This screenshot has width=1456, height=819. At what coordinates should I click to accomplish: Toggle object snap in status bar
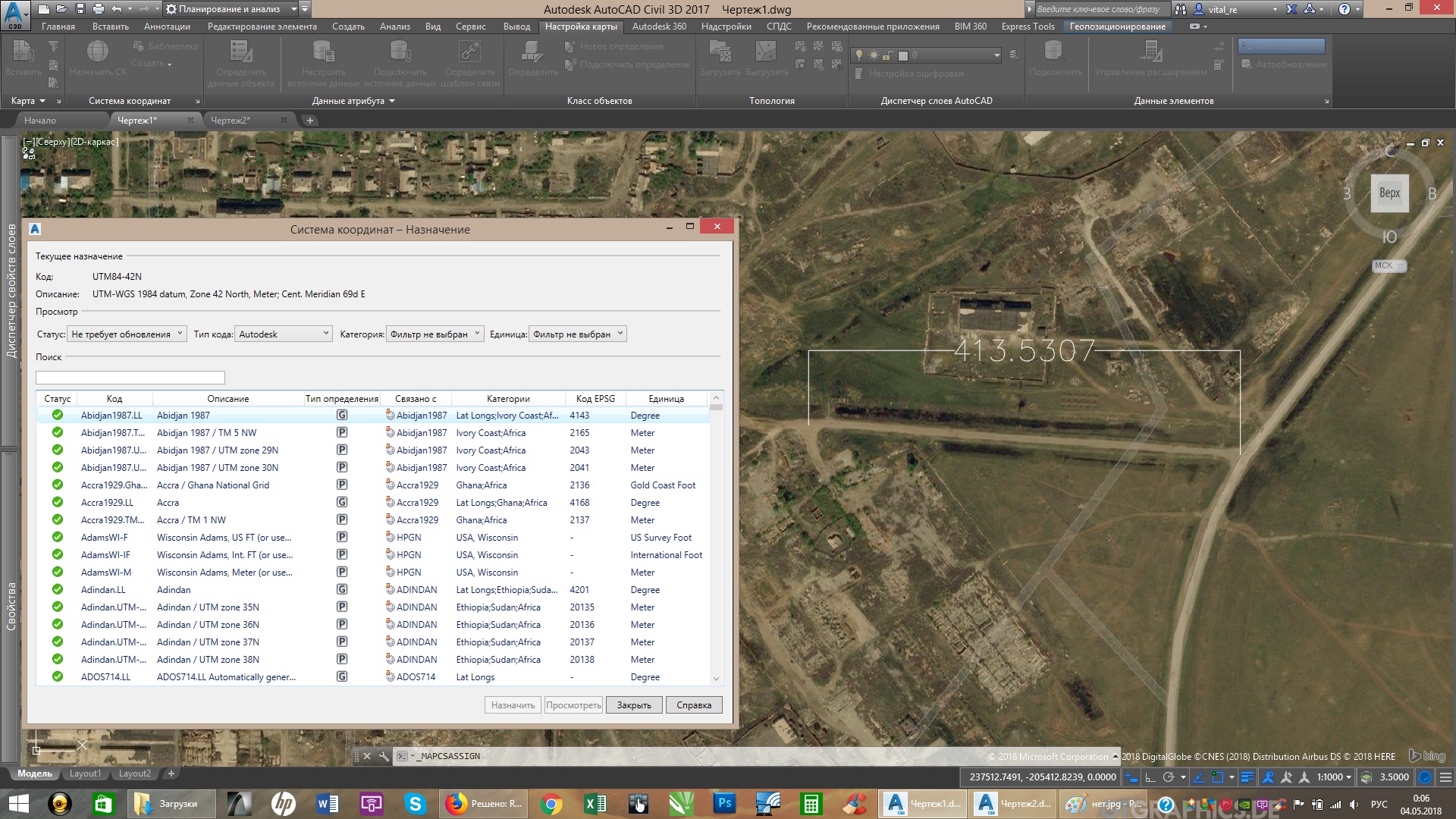coord(1218,777)
